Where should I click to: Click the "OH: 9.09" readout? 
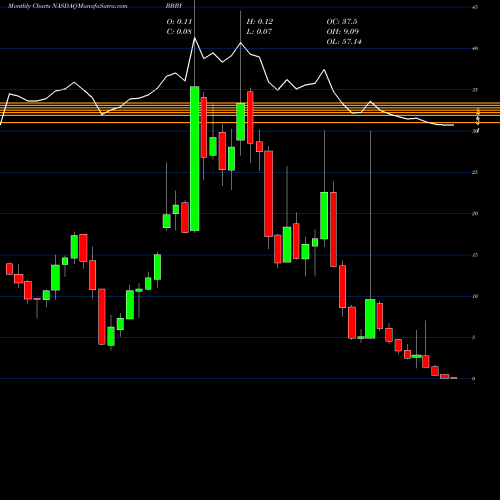click(342, 32)
